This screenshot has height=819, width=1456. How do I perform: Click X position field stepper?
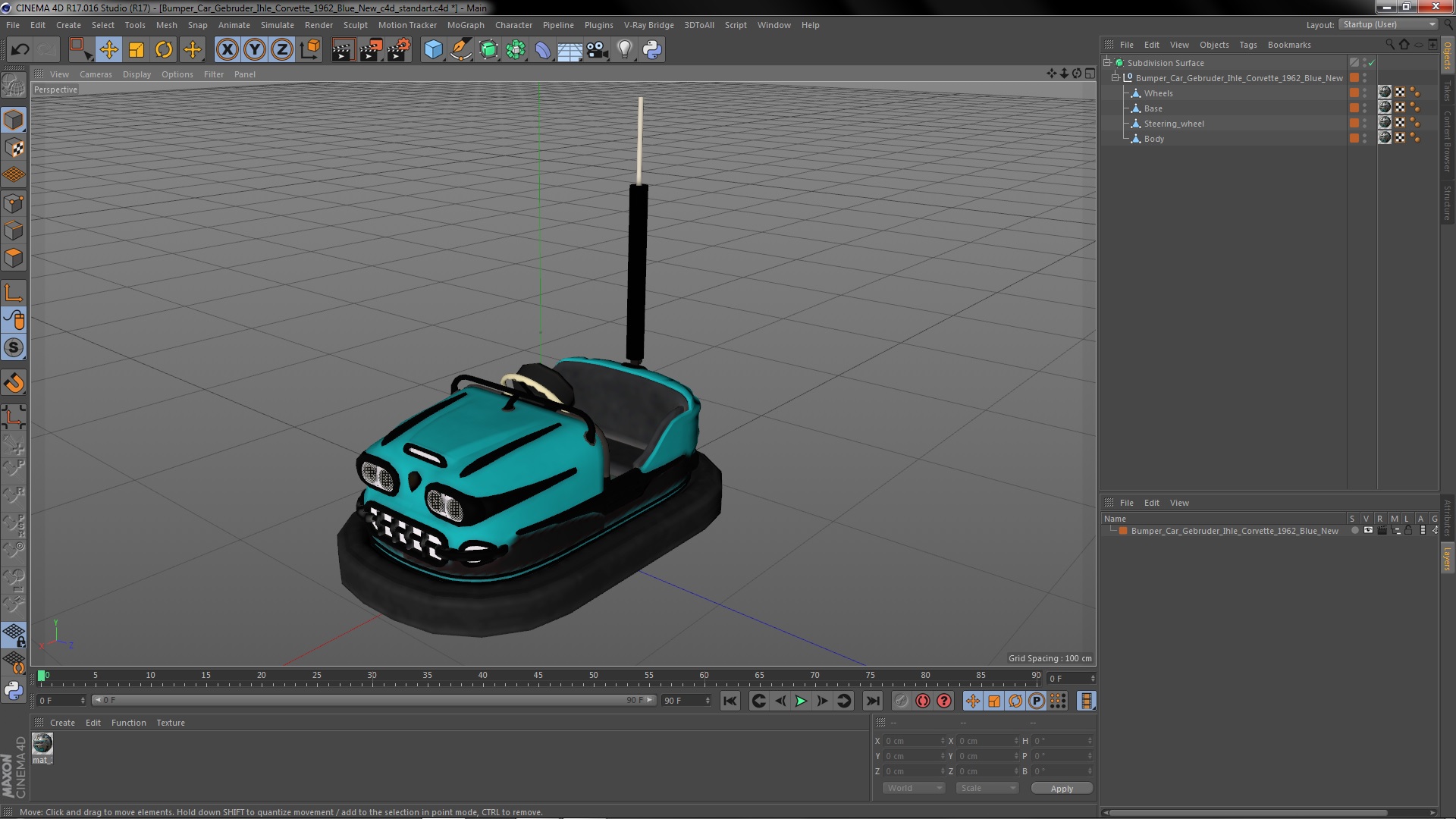click(x=943, y=741)
